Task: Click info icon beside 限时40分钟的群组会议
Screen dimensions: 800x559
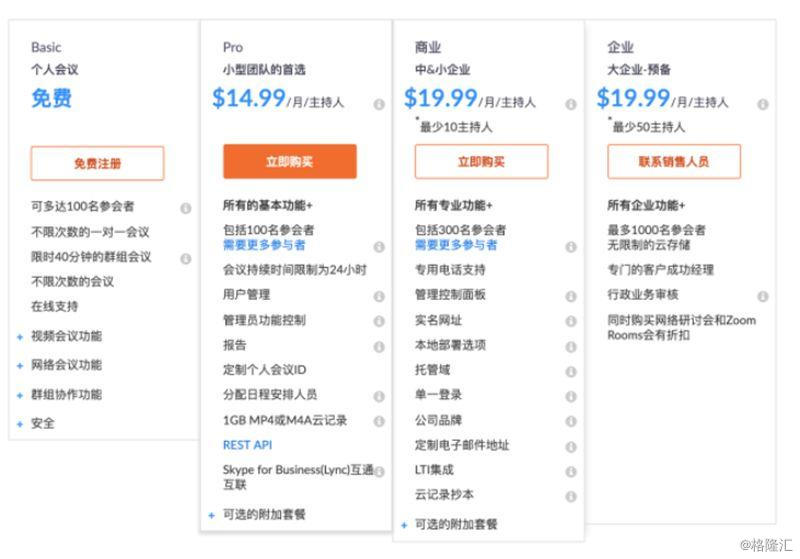Action: (x=186, y=259)
